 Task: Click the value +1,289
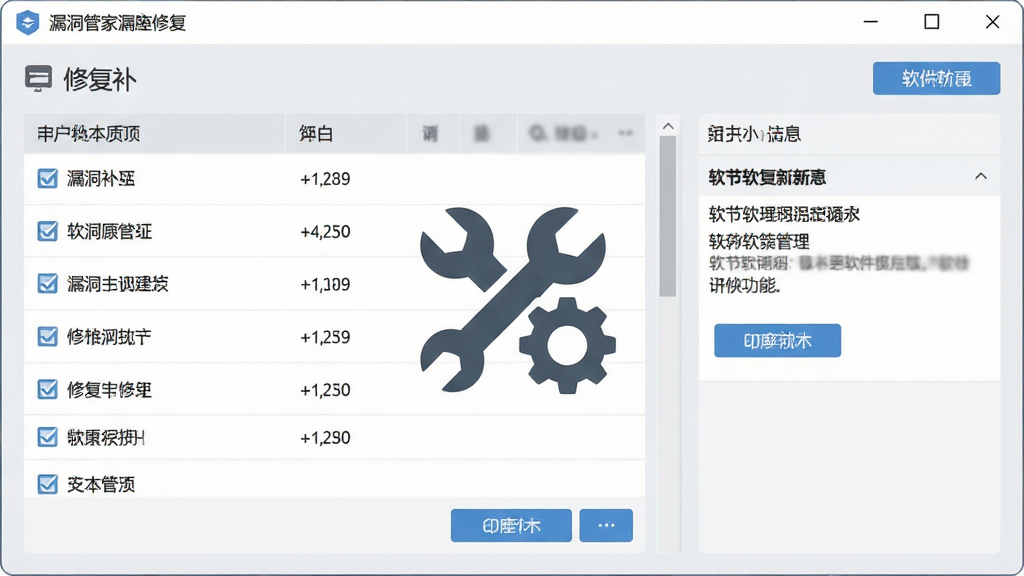point(325,179)
